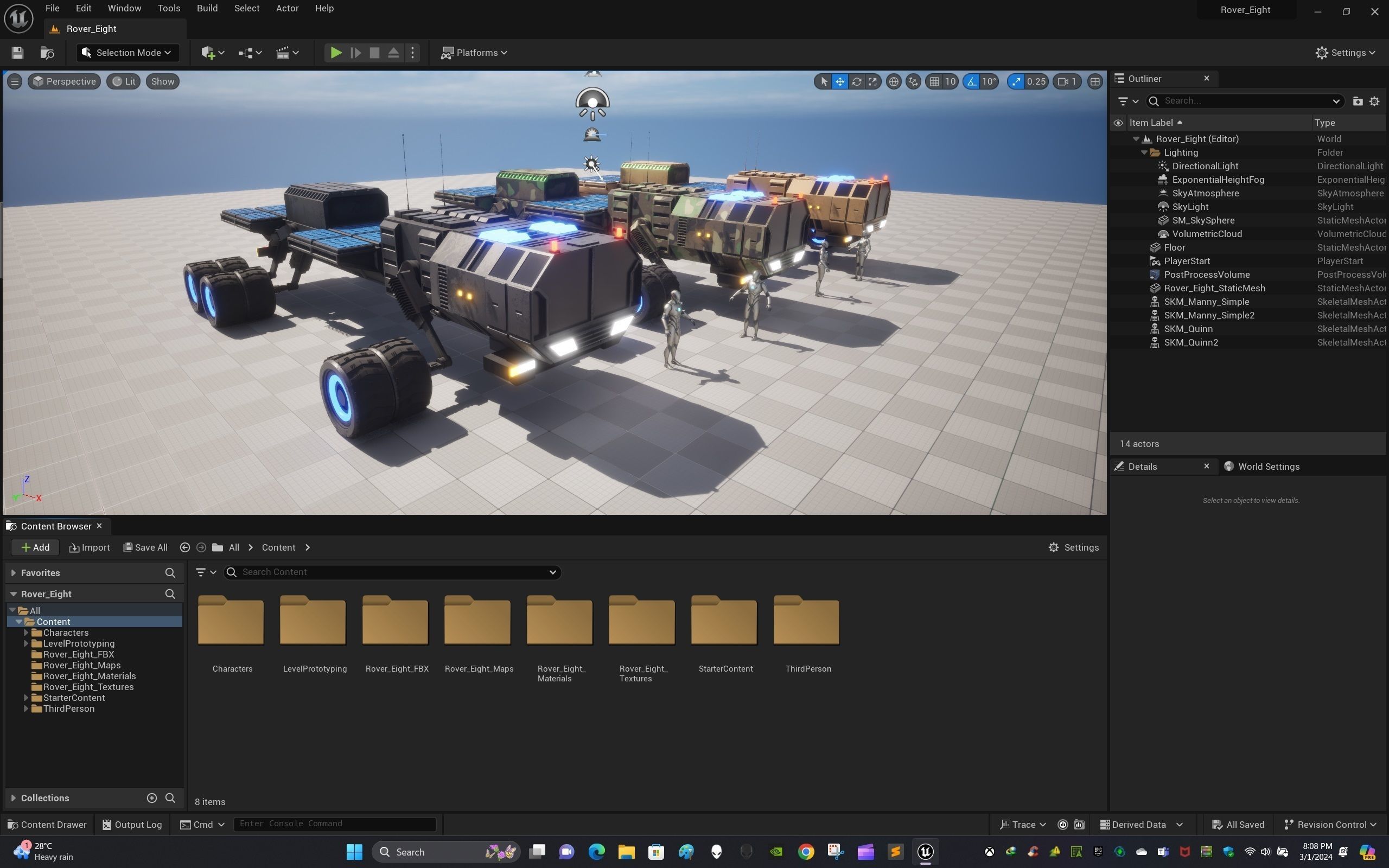Open the Build menu
This screenshot has width=1389, height=868.
207,8
